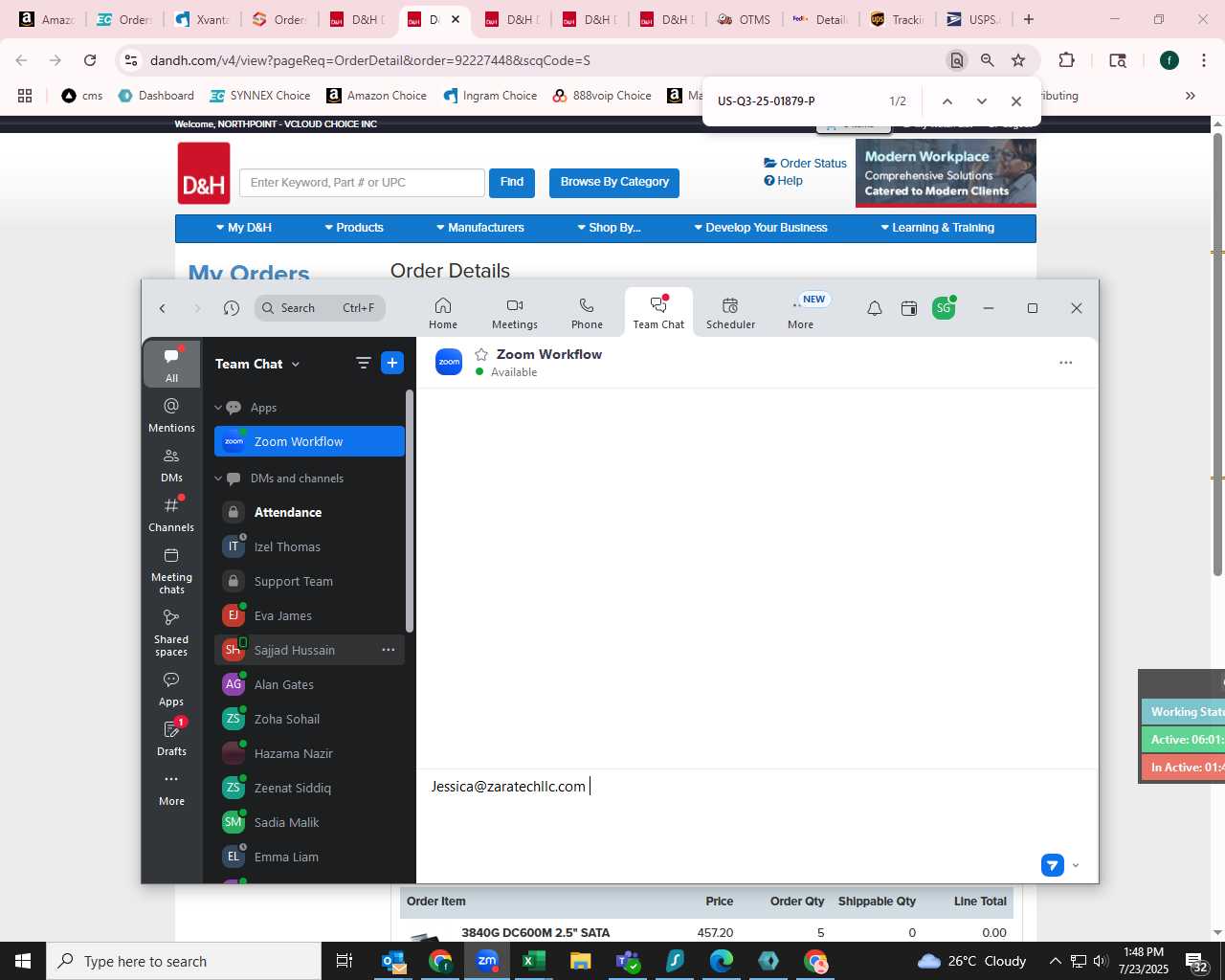Expand the Develop Your Business menu
This screenshot has height=980, width=1225.
click(x=761, y=228)
